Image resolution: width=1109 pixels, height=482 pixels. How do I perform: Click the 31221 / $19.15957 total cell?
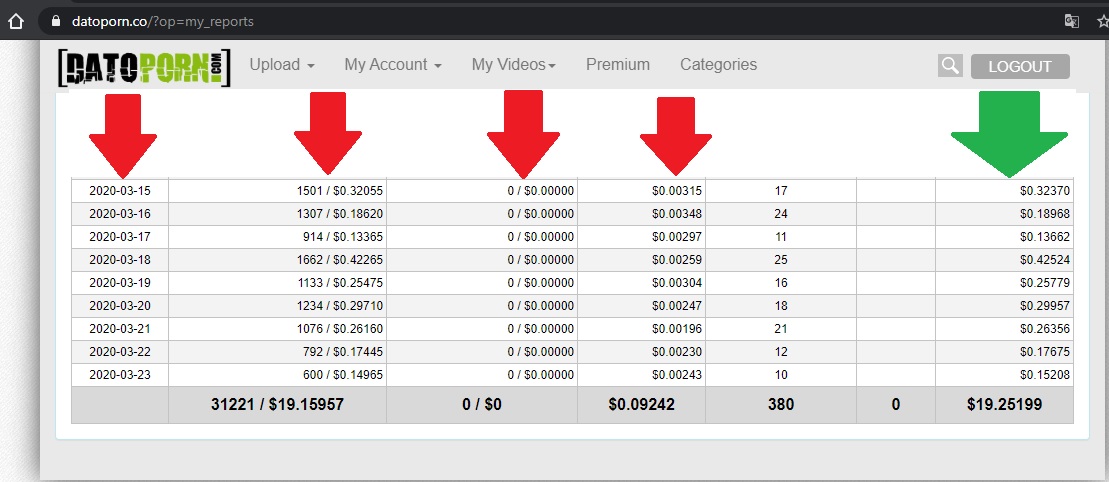[277, 405]
